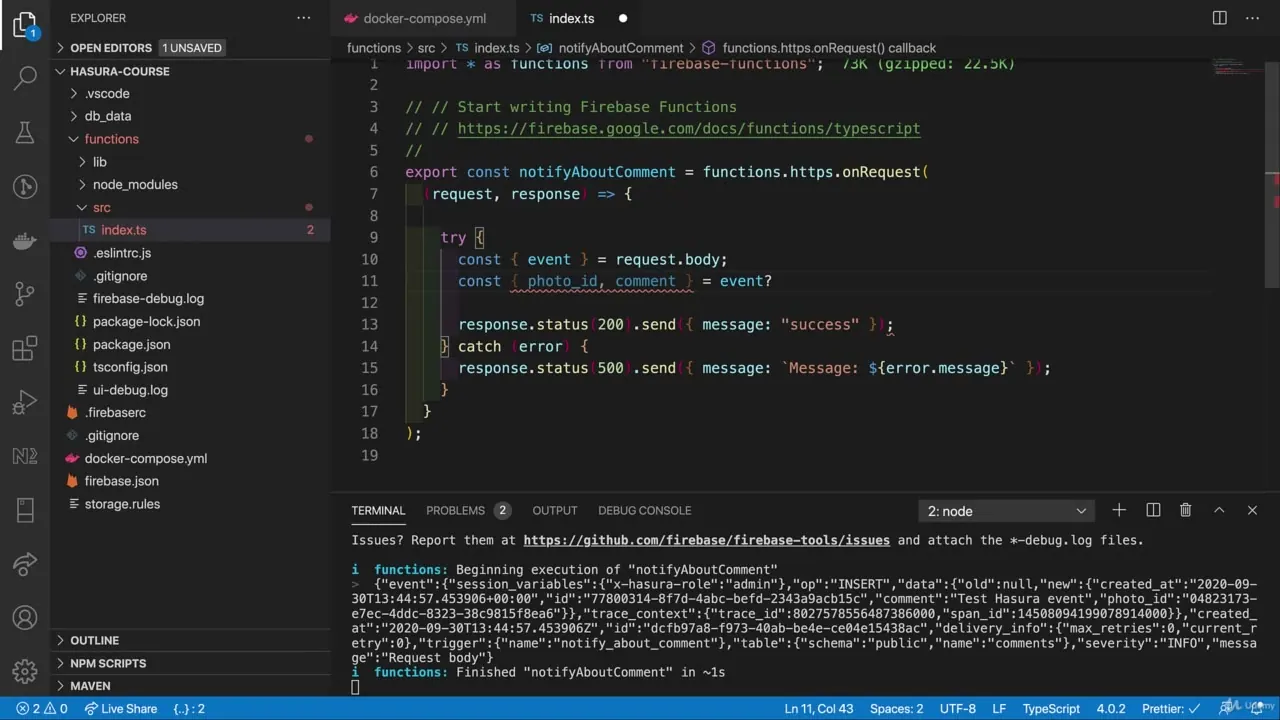Screen dimensions: 1280x720
Task: Open the N2 extension icon
Action: click(25, 456)
